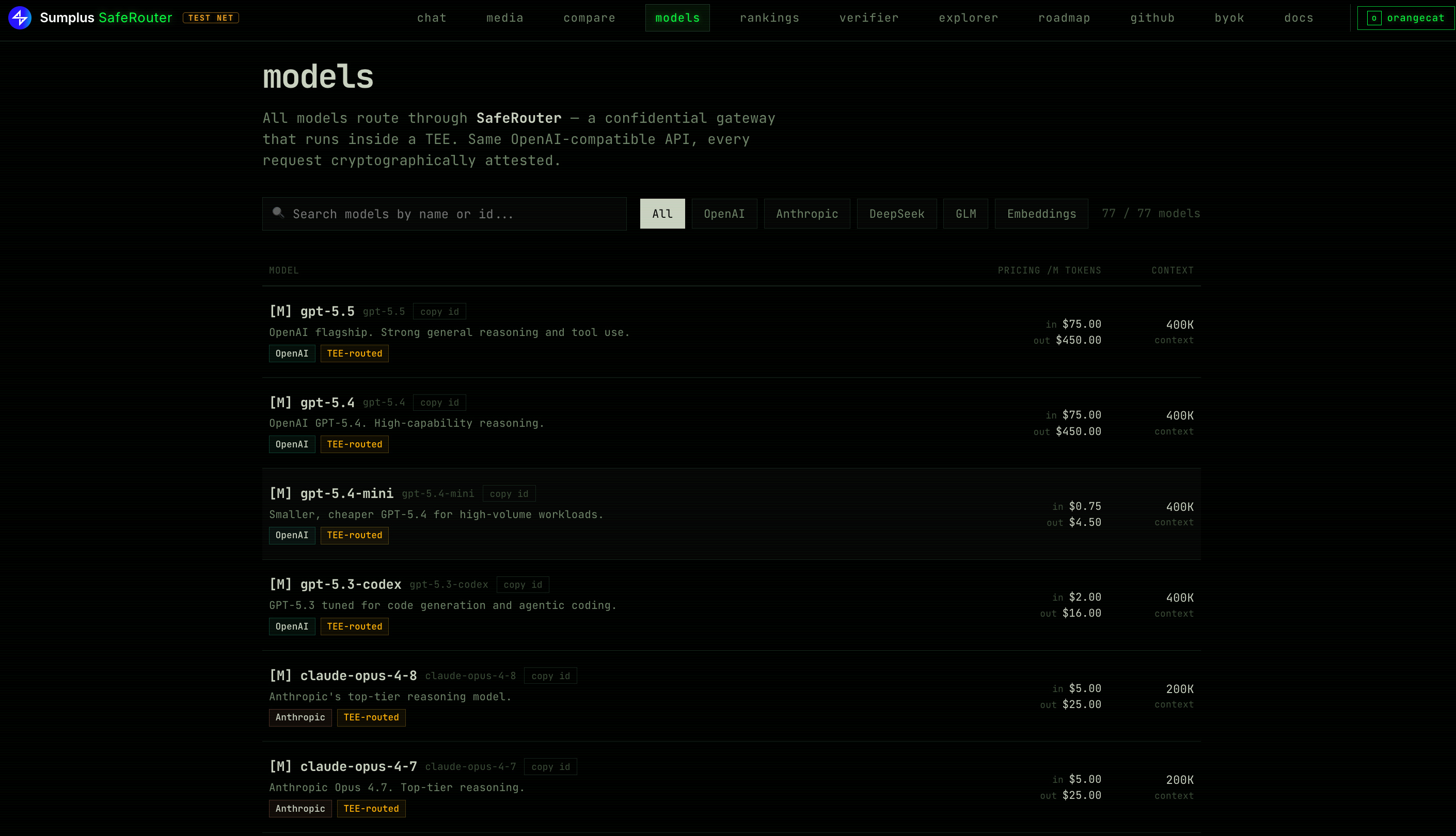Image resolution: width=1456 pixels, height=836 pixels.
Task: Click the gpt-5.3-codex model name
Action: (351, 585)
